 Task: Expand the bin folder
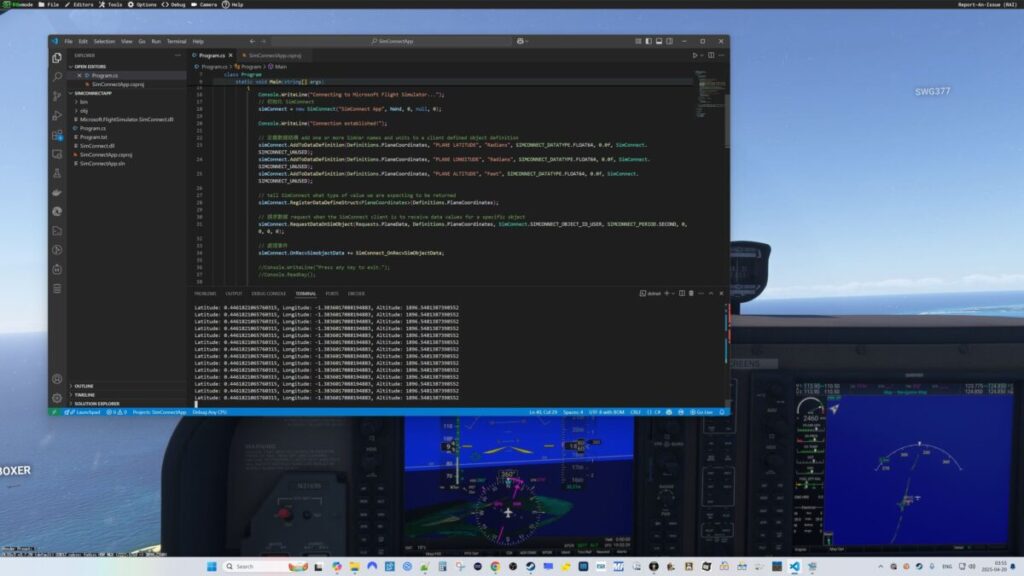click(x=84, y=102)
